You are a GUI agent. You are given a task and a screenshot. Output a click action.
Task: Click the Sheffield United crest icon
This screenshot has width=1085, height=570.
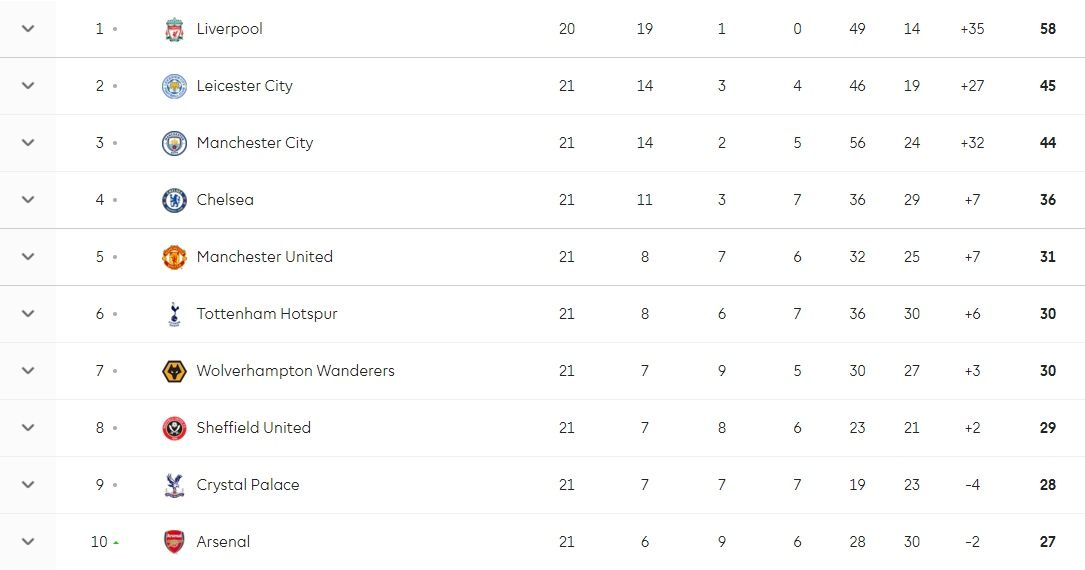click(x=174, y=428)
